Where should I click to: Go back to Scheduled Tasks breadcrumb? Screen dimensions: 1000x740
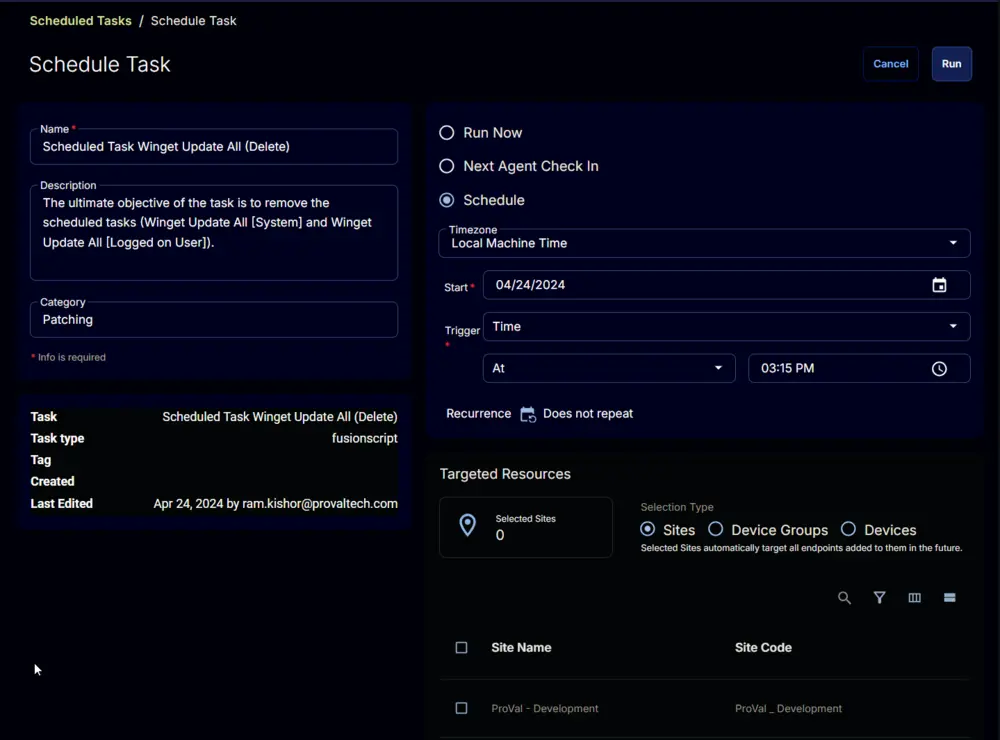(x=80, y=20)
